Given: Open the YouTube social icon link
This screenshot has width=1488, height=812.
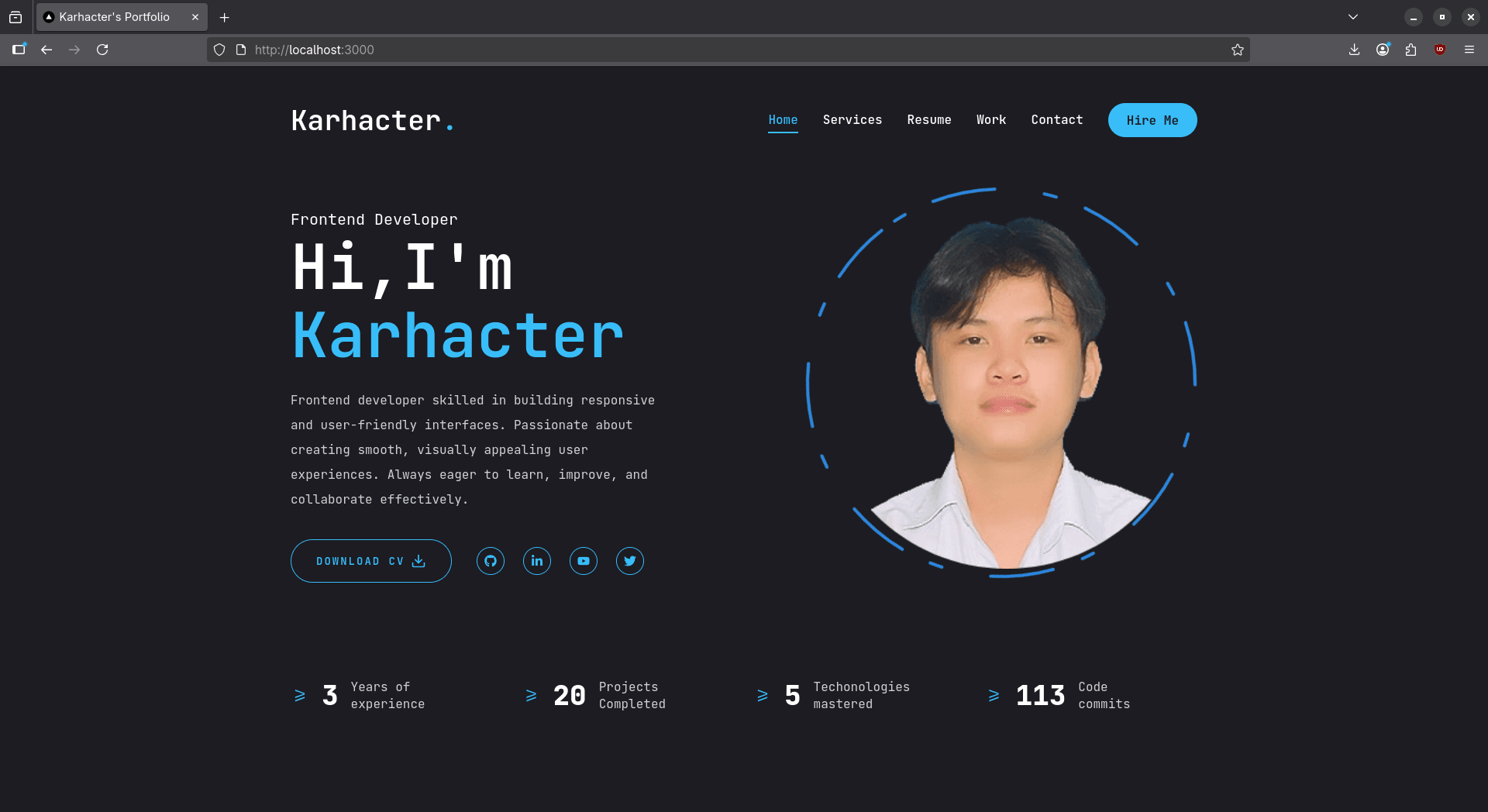Looking at the screenshot, I should click(x=584, y=561).
